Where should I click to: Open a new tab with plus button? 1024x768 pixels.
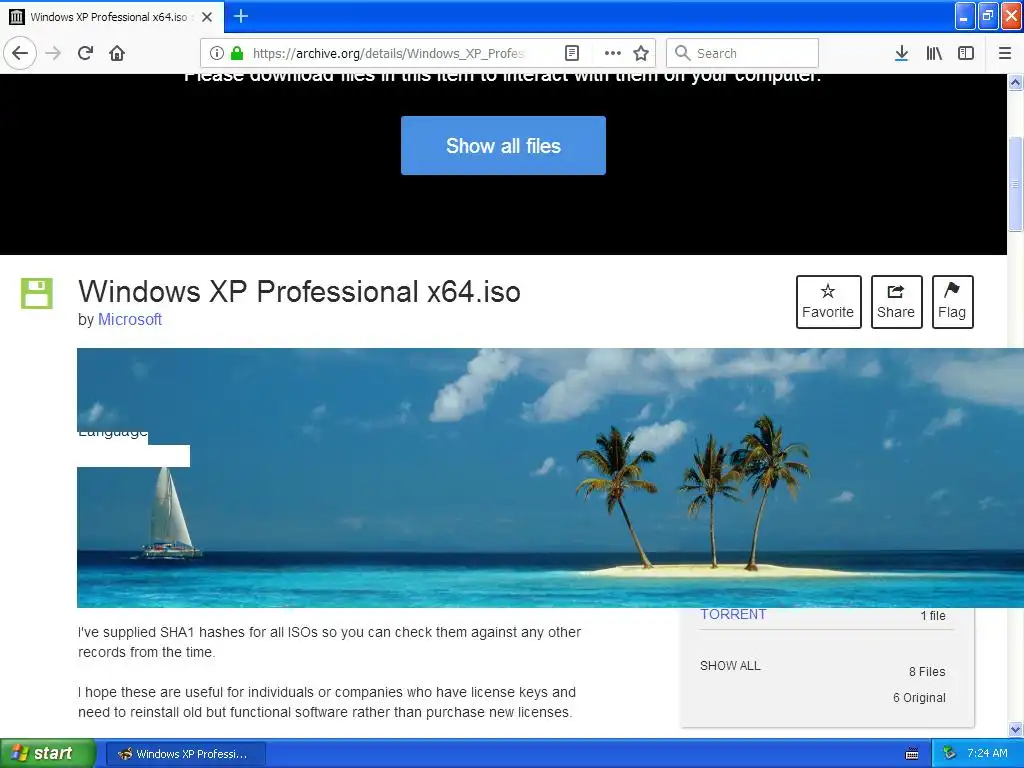tap(241, 16)
